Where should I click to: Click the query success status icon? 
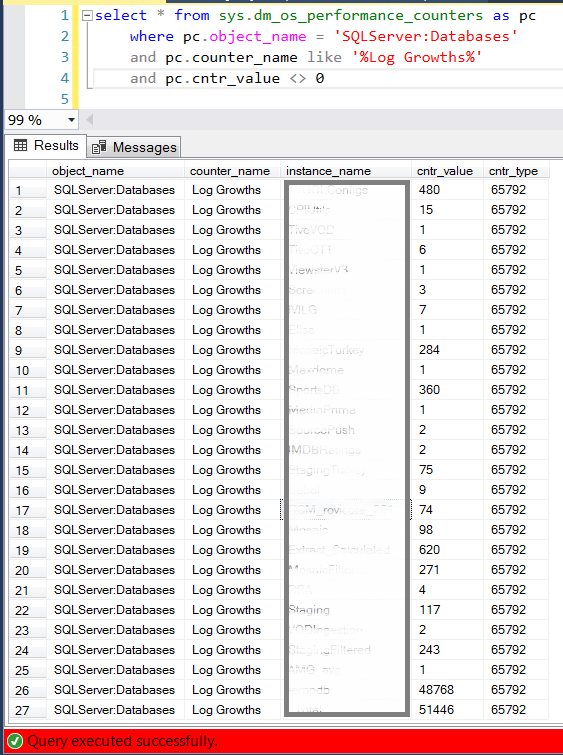pos(15,741)
